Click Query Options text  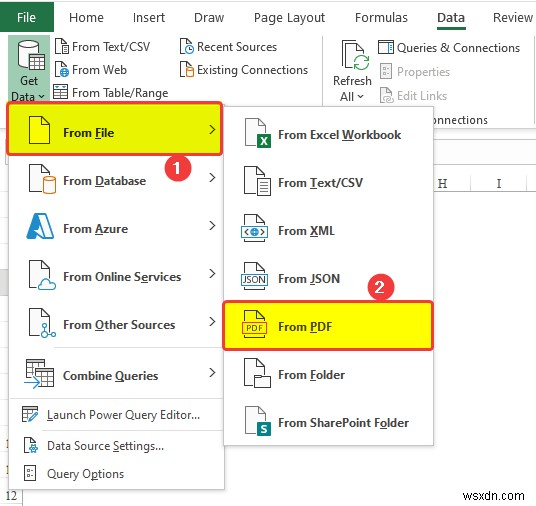pos(85,474)
